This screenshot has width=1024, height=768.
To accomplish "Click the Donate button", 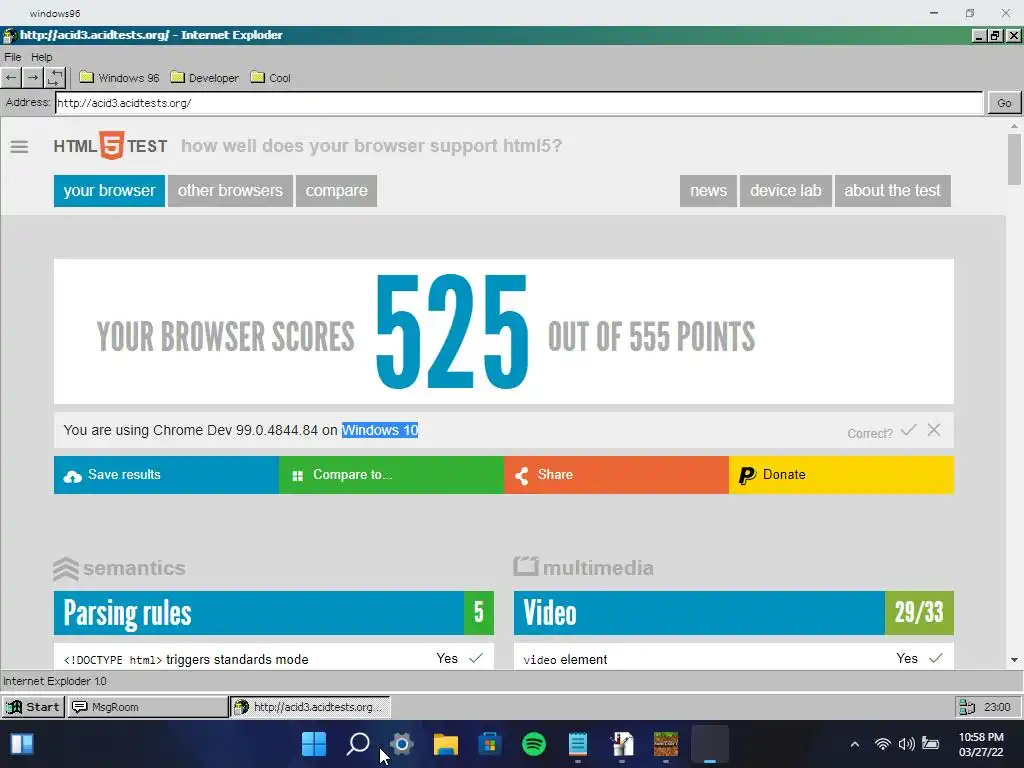I will [x=841, y=475].
